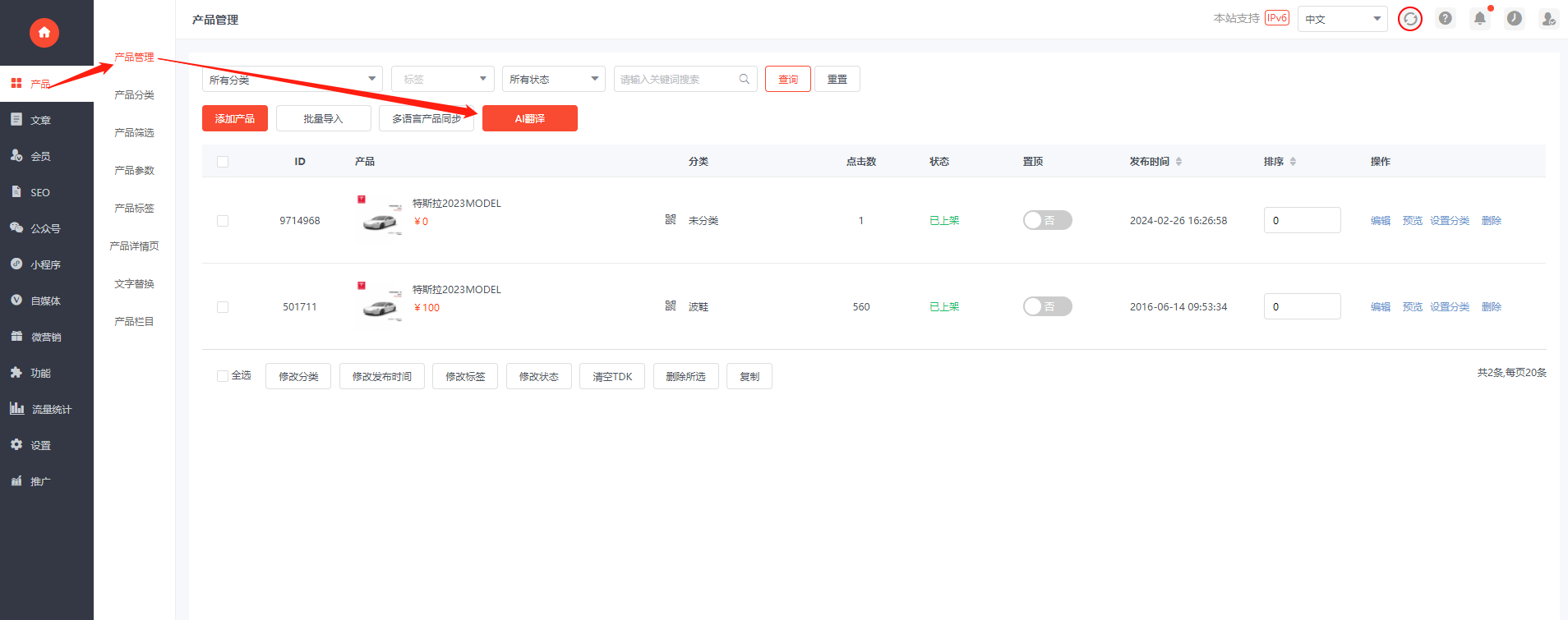The width and height of the screenshot is (1568, 620).
Task: Toggle 置顶 switch for product 9714968
Action: [1047, 220]
